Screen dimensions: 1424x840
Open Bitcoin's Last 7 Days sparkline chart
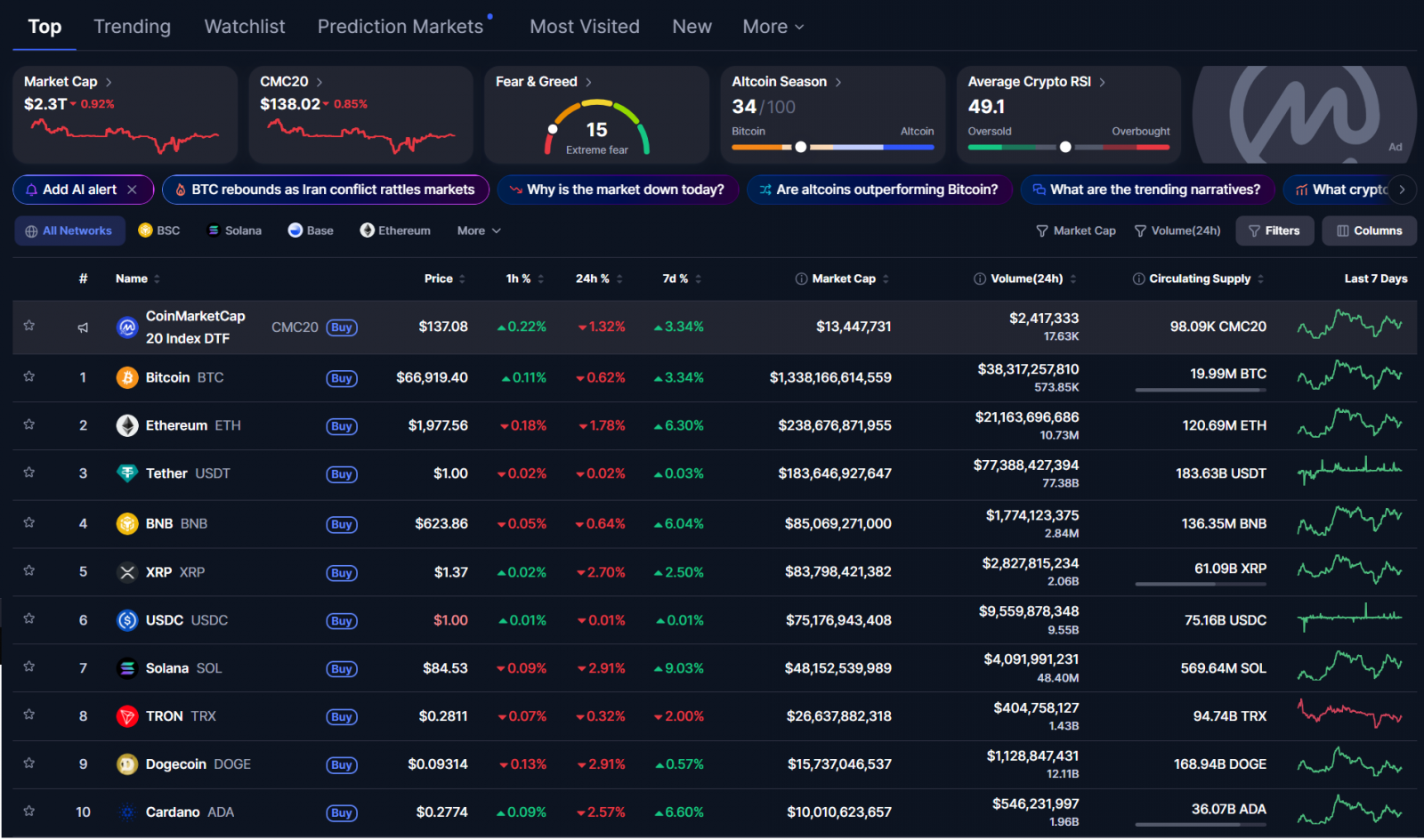tap(1349, 376)
